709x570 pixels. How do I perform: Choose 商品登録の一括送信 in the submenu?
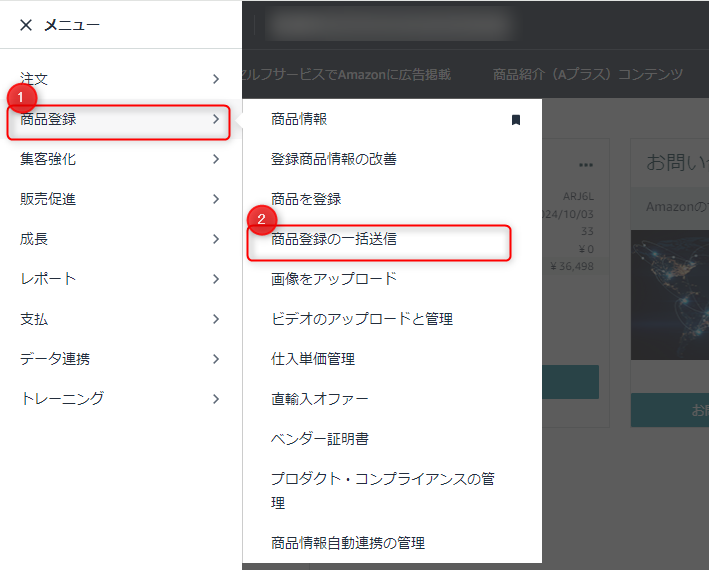(334, 239)
